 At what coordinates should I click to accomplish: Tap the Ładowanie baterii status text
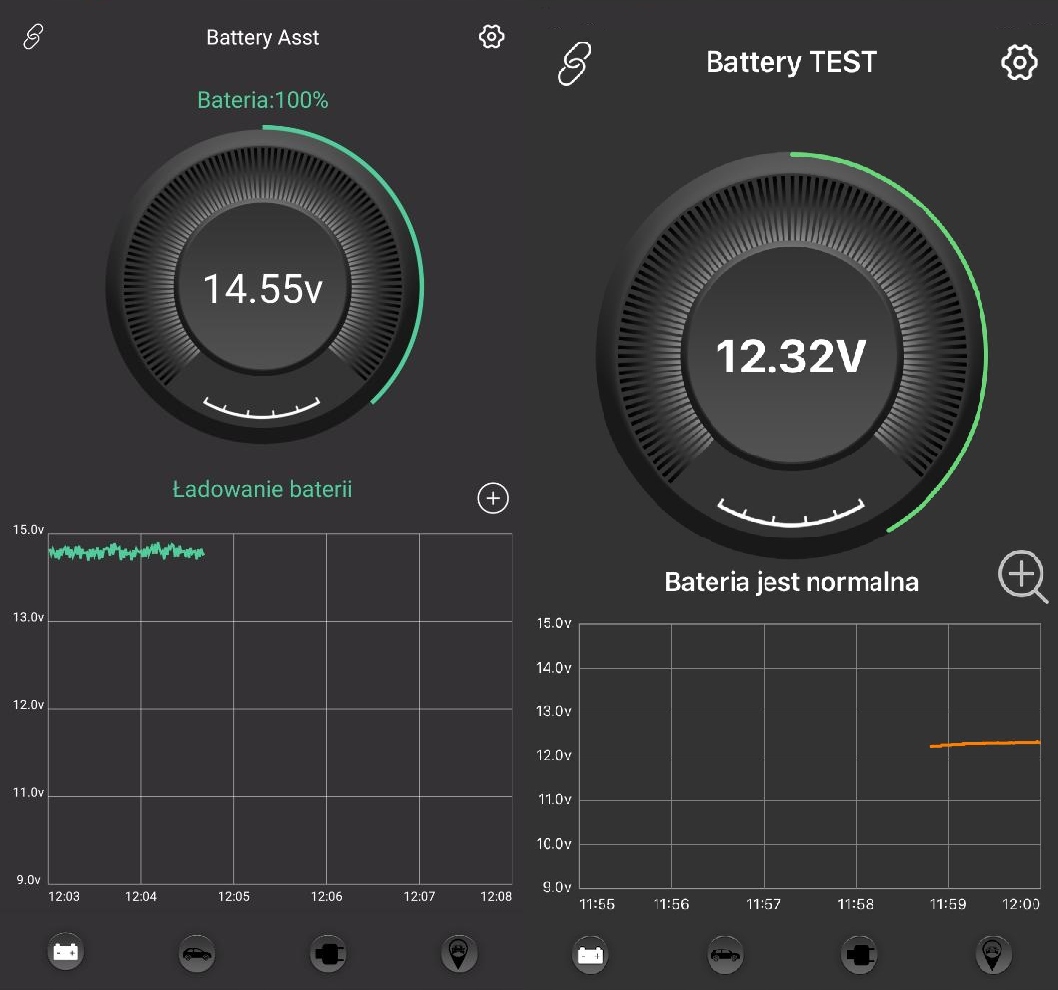click(x=262, y=489)
